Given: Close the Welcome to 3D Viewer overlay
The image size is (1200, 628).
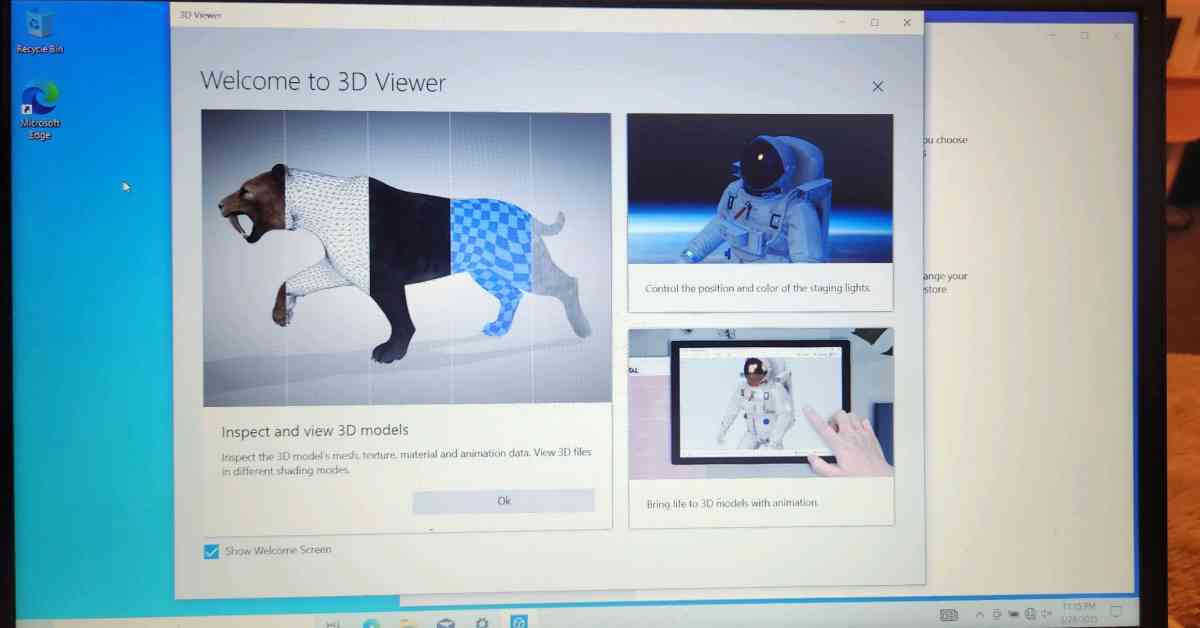Looking at the screenshot, I should pos(877,87).
